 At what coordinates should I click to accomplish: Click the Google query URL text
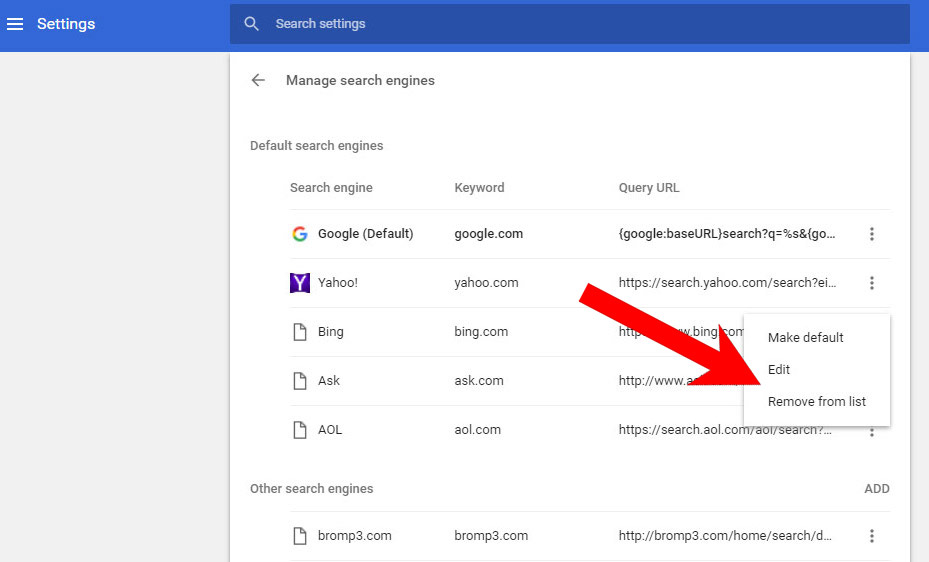click(x=727, y=234)
